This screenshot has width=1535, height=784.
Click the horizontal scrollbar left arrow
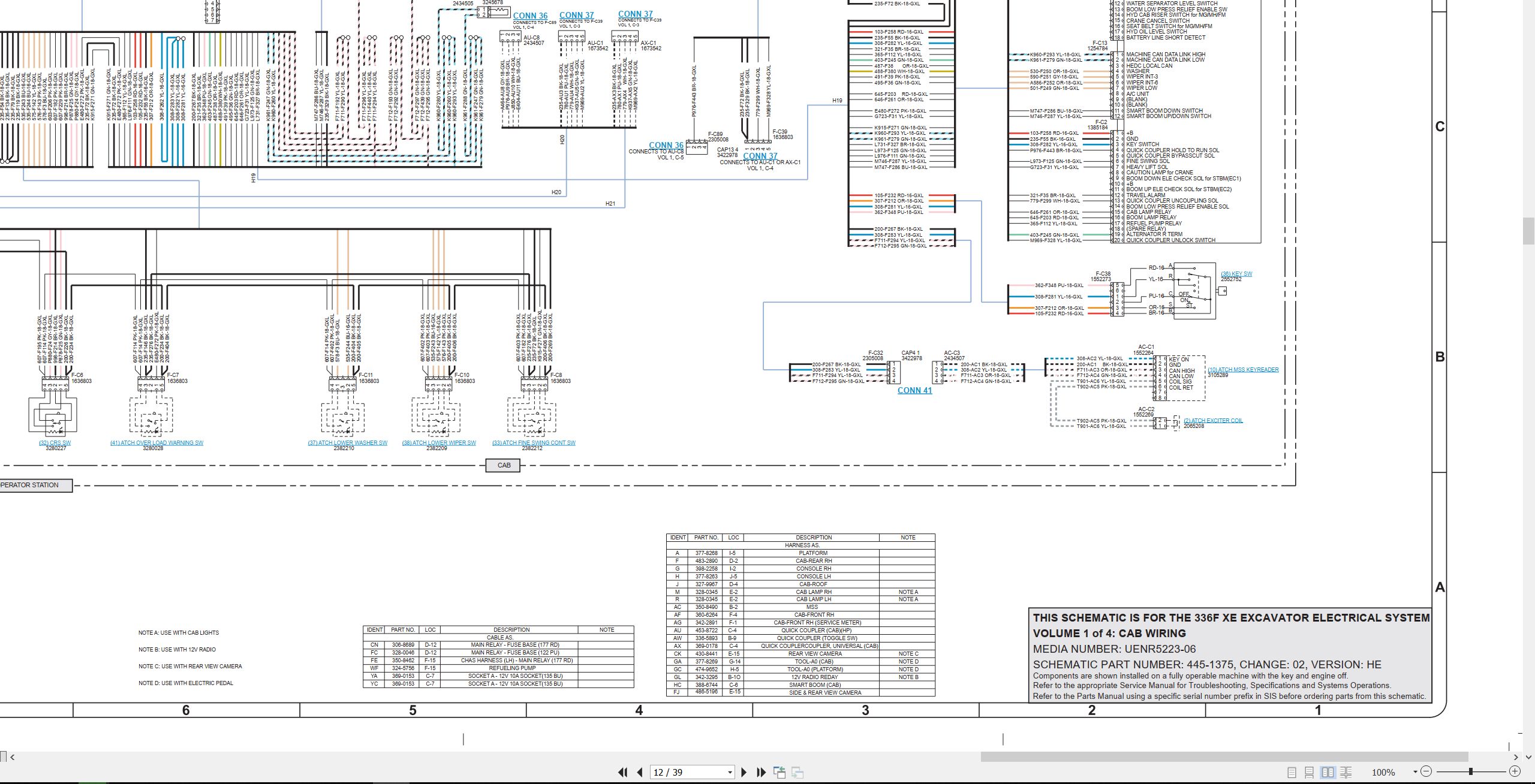(12, 757)
